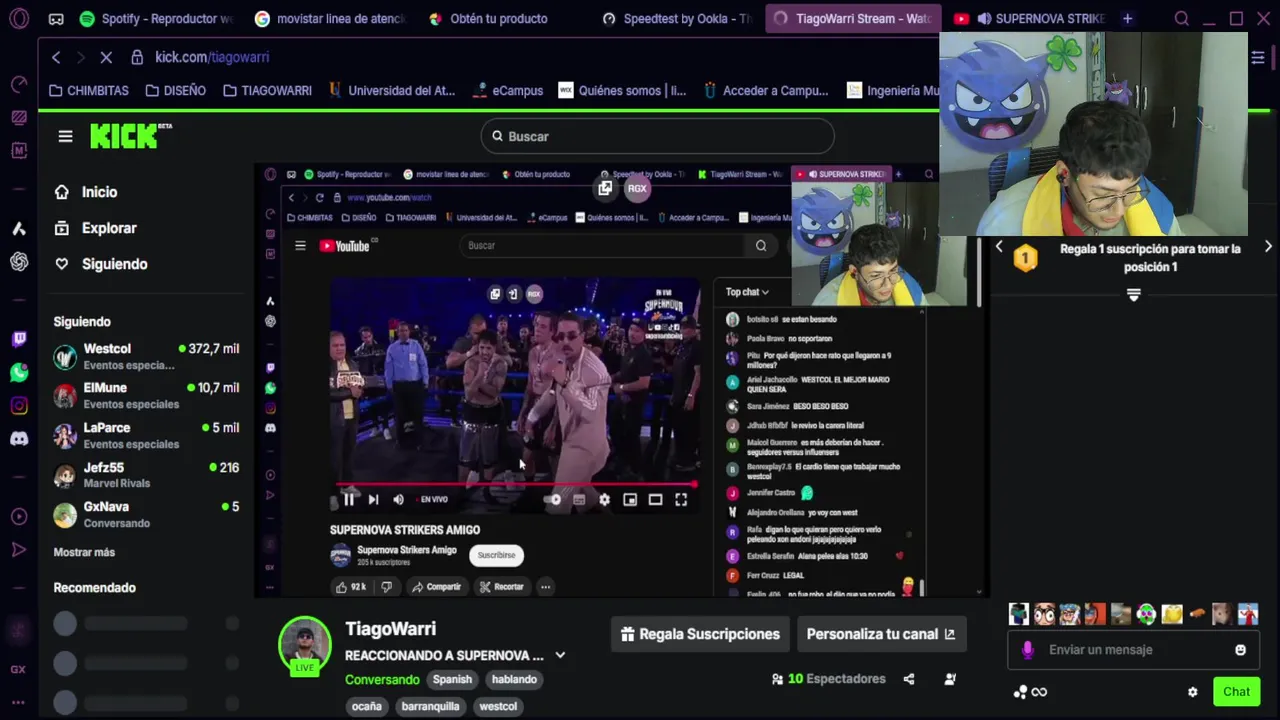1280x720 pixels.
Task: Open Jefz55 channel in Siguiendo list
Action: [x=146, y=475]
